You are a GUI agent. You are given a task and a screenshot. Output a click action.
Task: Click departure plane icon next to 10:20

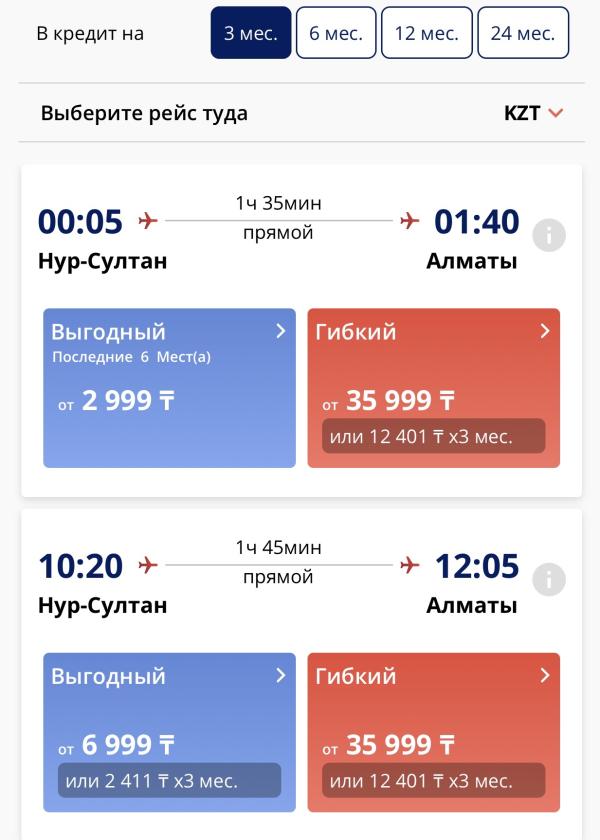tap(148, 566)
